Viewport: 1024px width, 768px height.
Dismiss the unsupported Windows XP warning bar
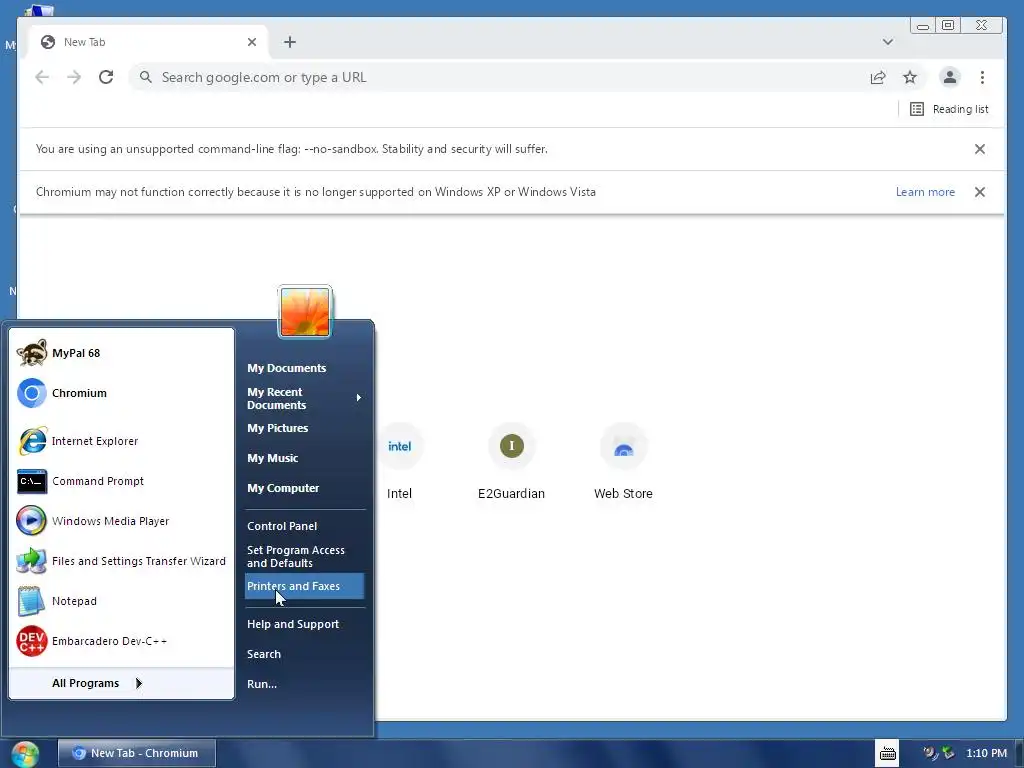980,192
